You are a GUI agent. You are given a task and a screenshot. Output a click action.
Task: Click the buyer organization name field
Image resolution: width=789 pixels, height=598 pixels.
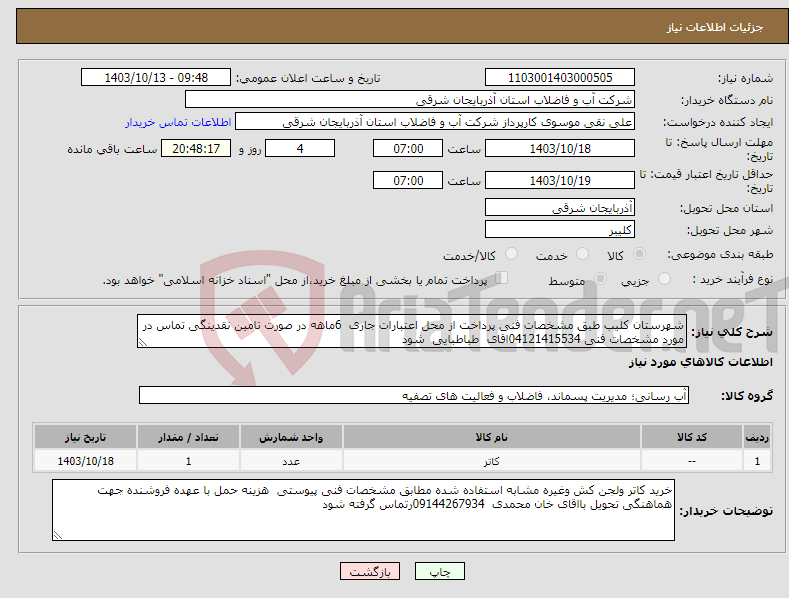point(410,100)
